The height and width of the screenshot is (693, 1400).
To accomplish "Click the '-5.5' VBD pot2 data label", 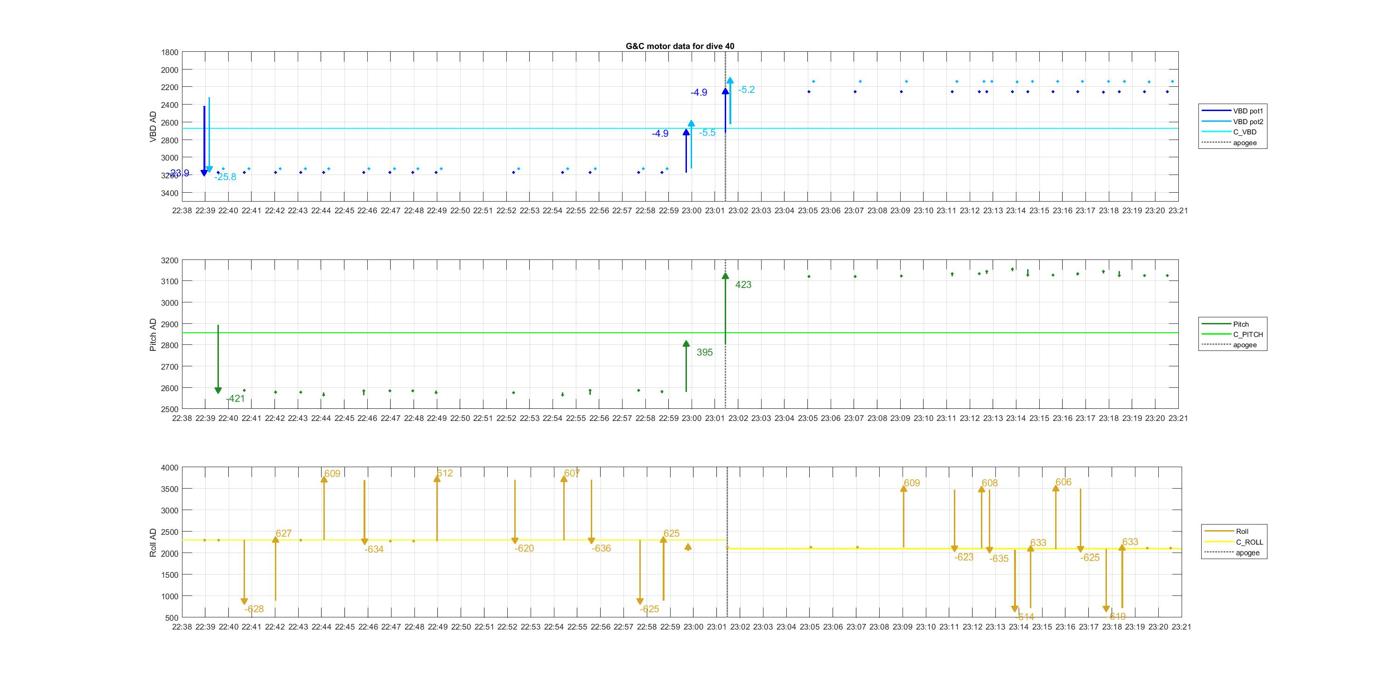I will (706, 133).
